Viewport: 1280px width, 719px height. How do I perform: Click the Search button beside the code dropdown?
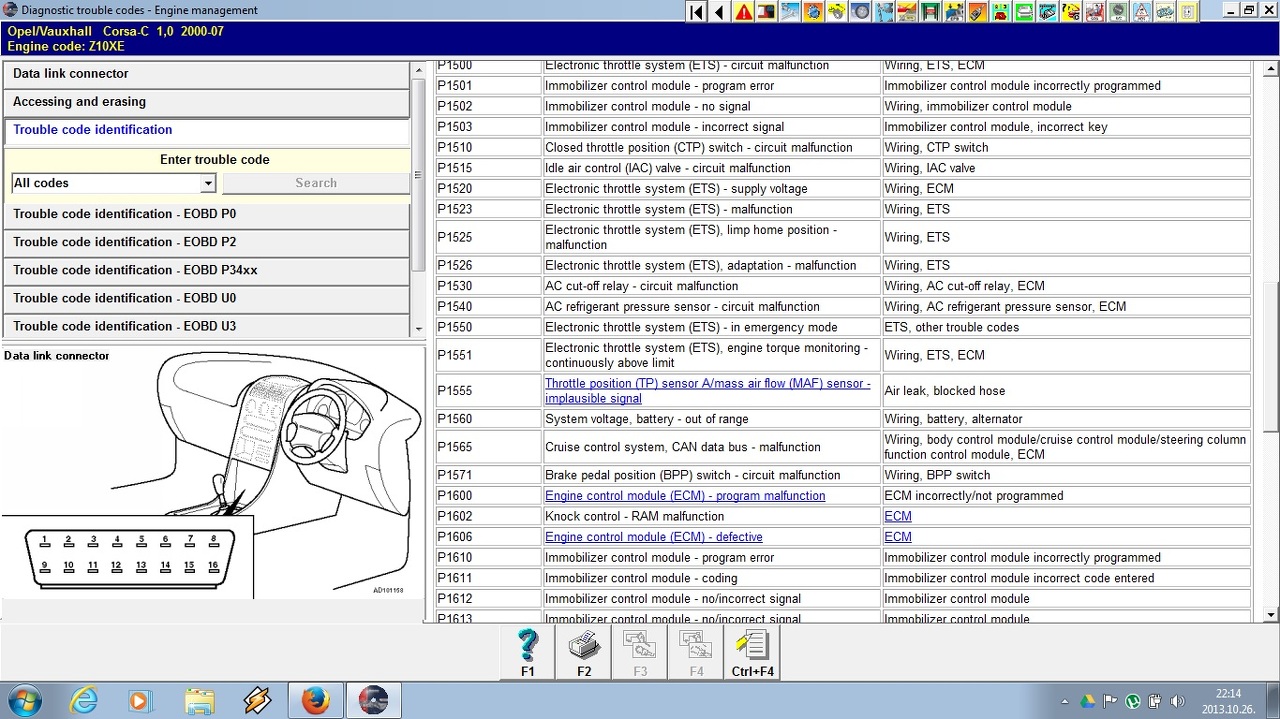316,183
